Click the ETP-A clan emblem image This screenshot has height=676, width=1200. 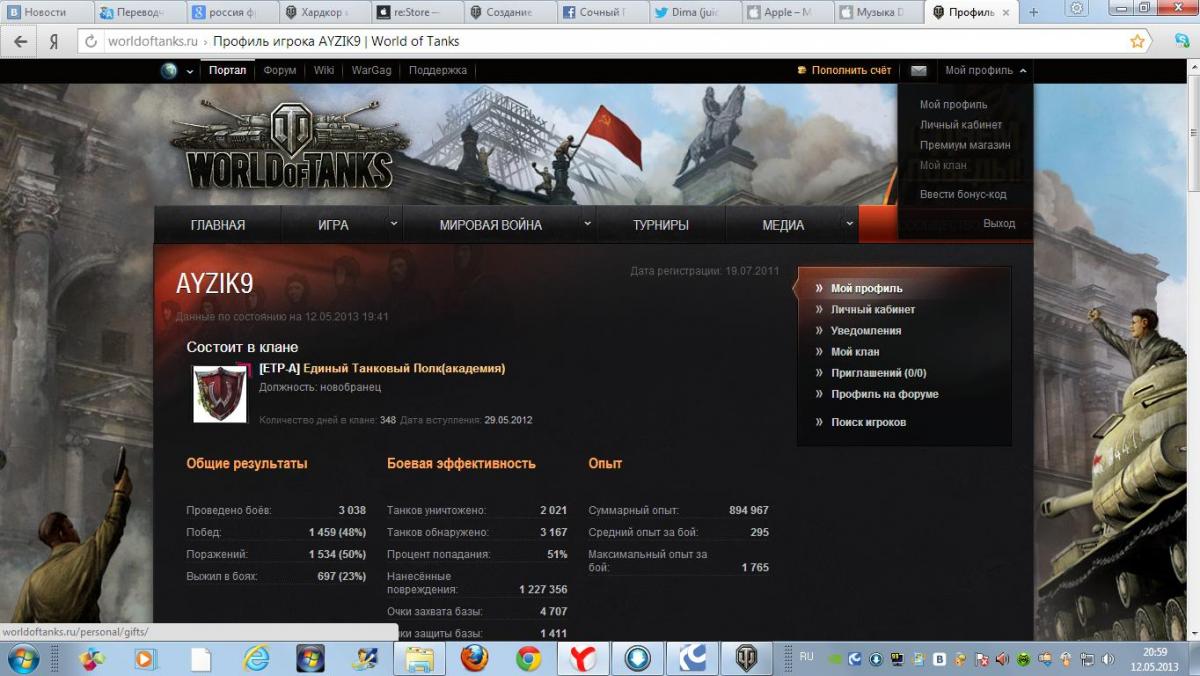(x=220, y=393)
